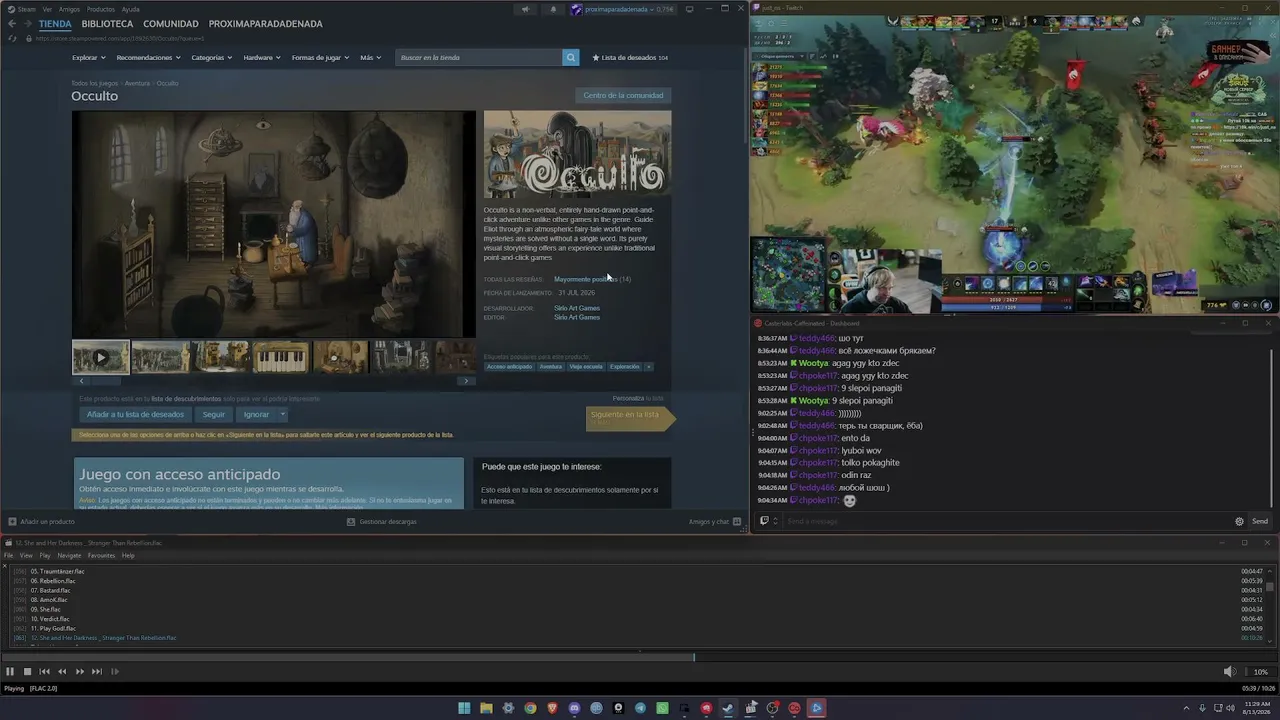Expand the Explorar store menu
The width and height of the screenshot is (1280, 720).
pos(88,57)
